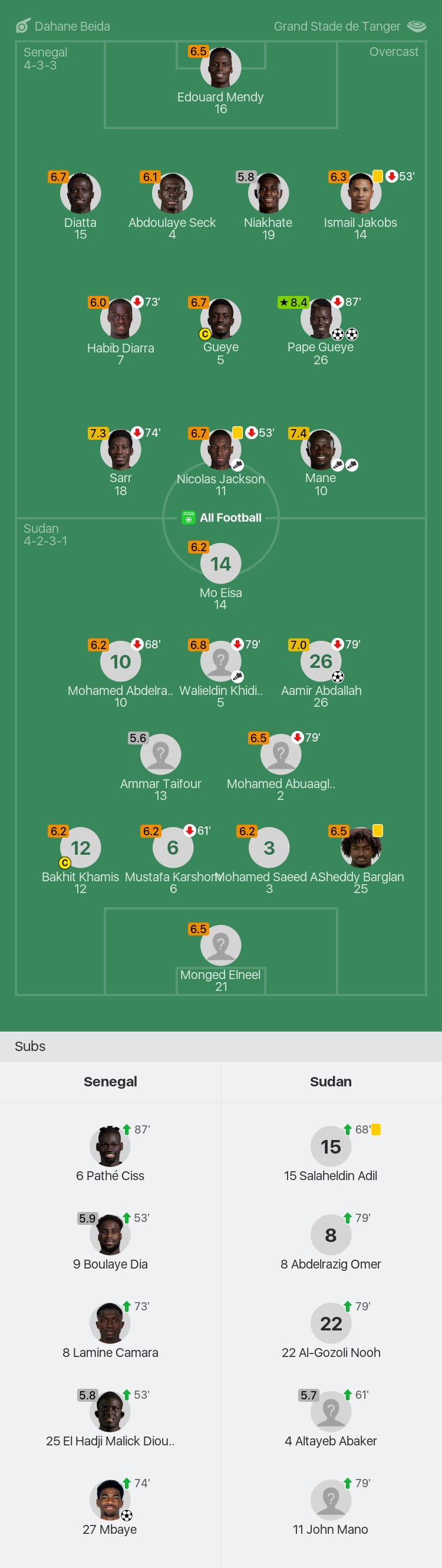Click the All Football logo at midfield
Screen dimensions: 442x1568
(222, 518)
